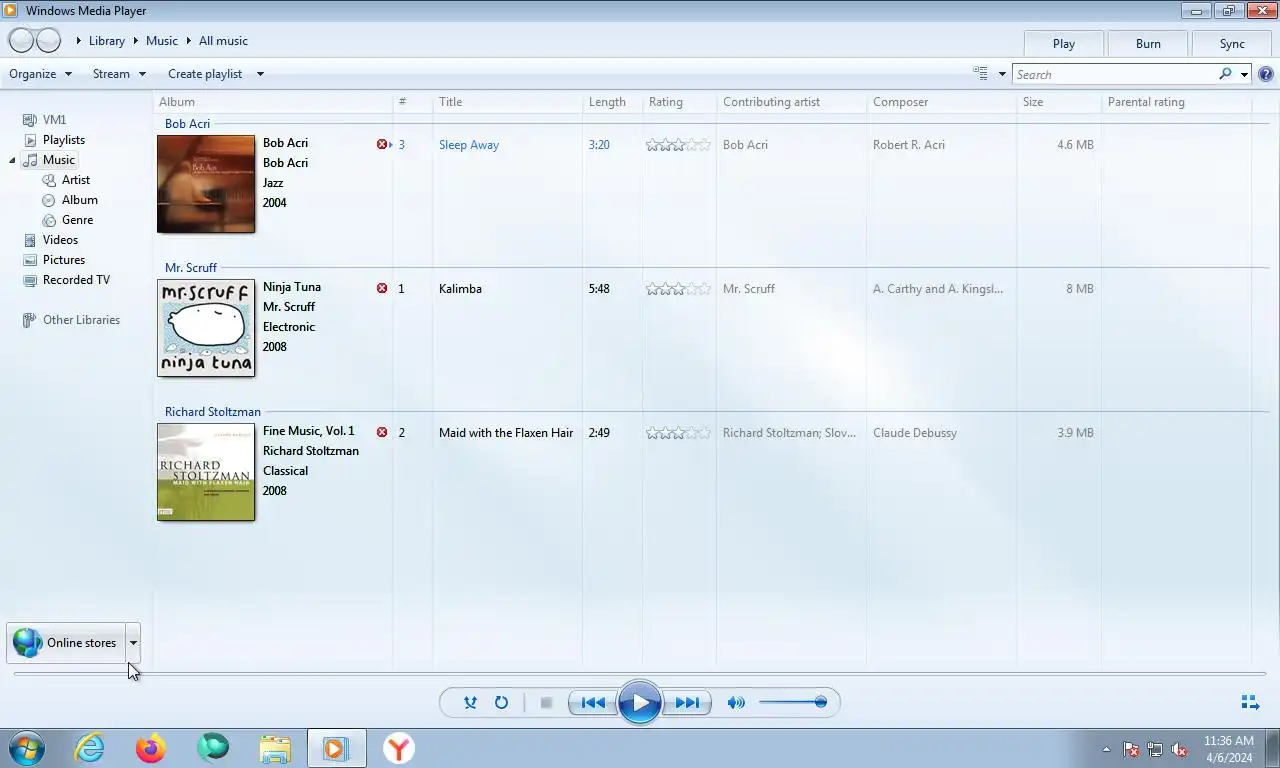Select VM1 in the navigation pane
This screenshot has width=1280, height=768.
[x=54, y=120]
